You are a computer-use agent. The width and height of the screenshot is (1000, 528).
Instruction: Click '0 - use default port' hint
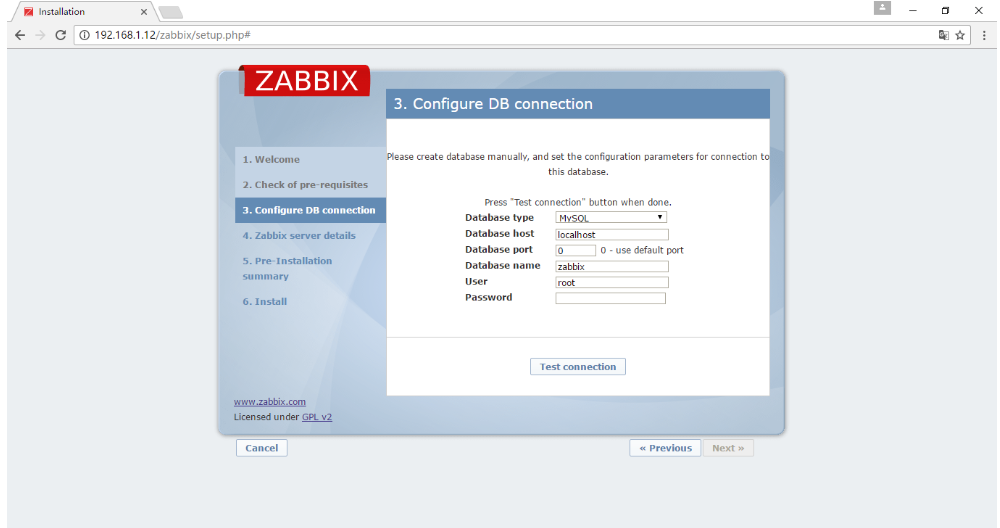[642, 250]
